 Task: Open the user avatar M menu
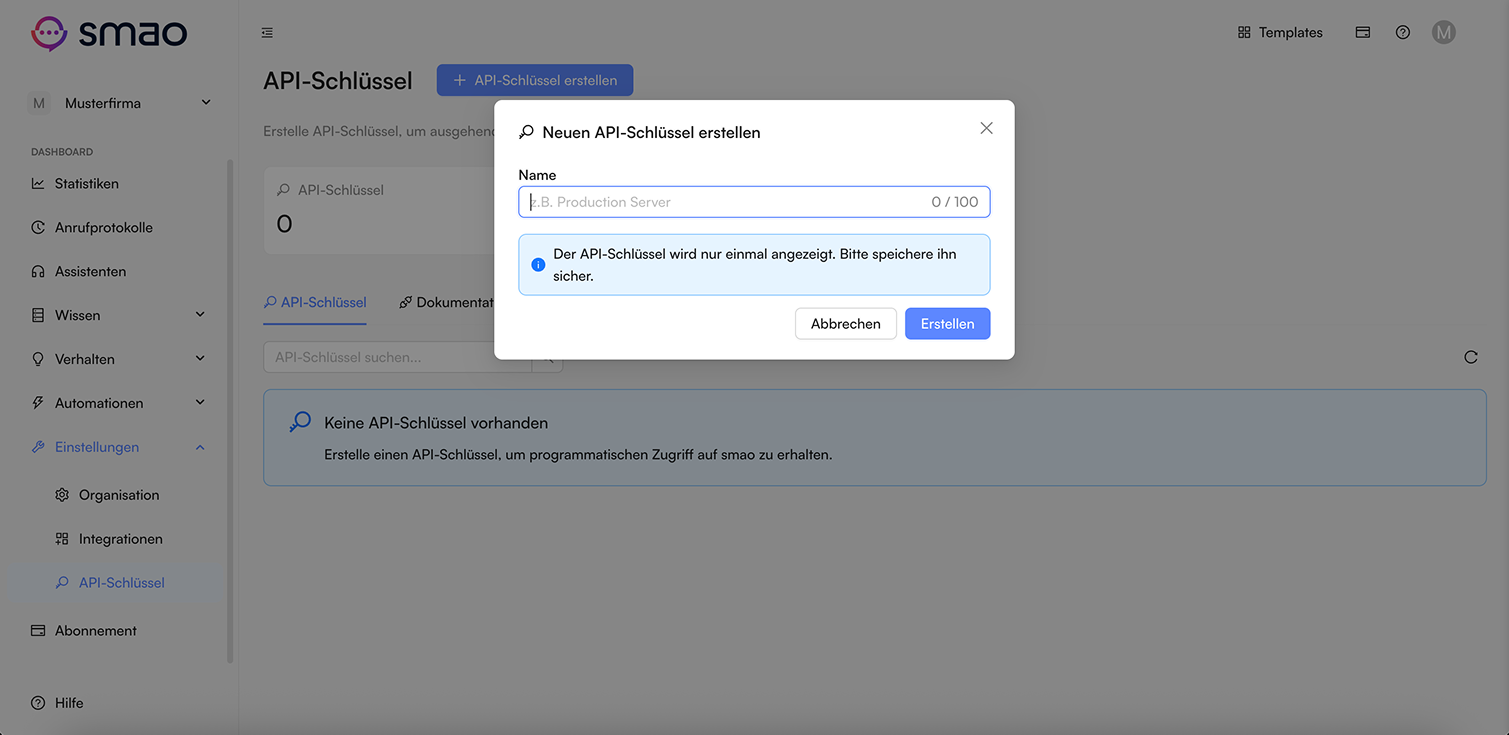click(1443, 33)
